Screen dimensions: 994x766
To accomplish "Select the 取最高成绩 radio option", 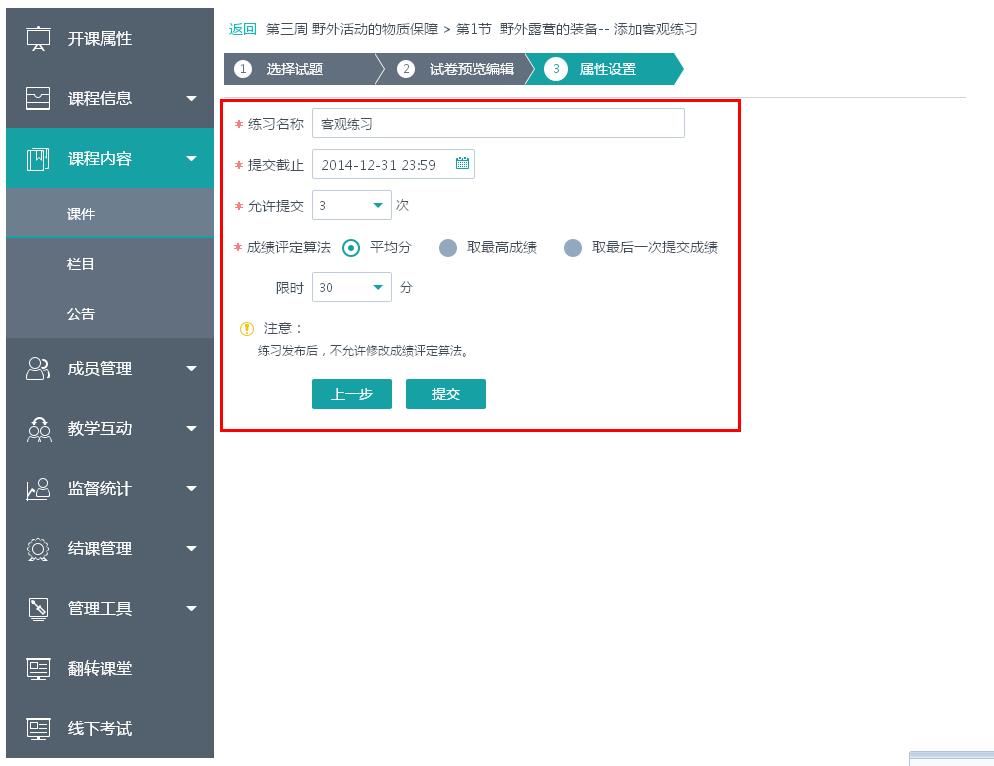I will (x=448, y=248).
